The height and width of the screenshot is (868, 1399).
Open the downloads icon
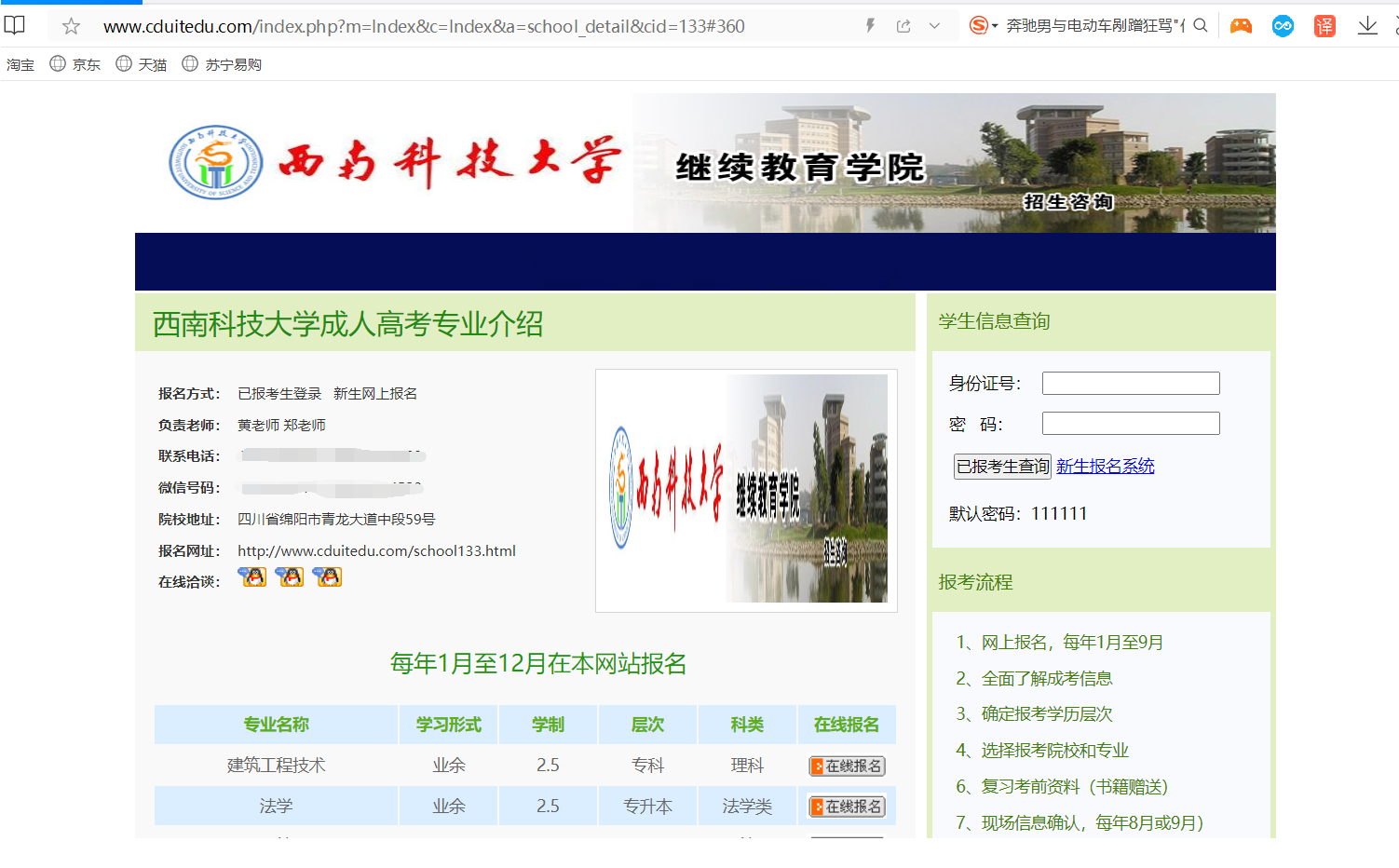tap(1367, 26)
